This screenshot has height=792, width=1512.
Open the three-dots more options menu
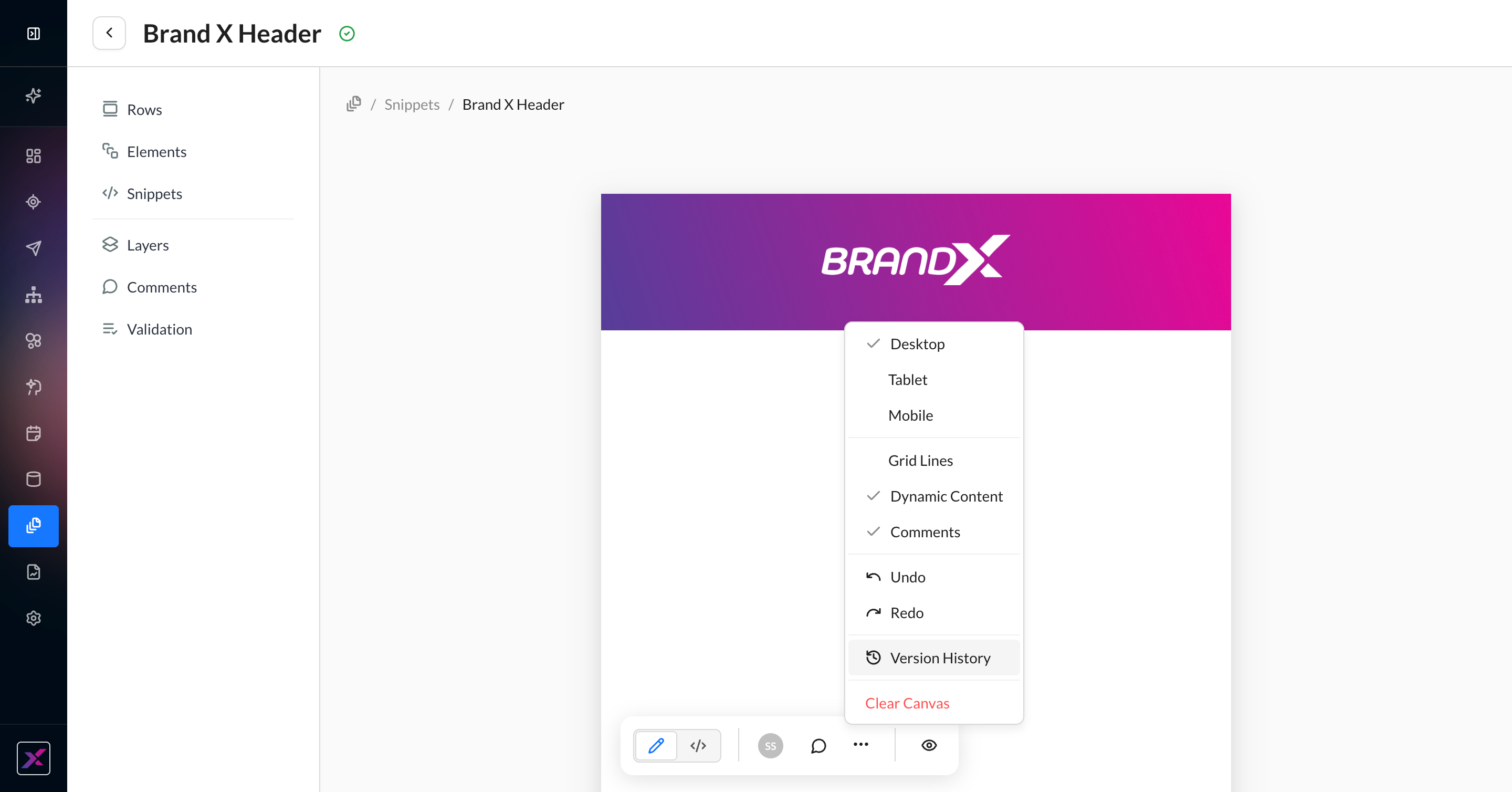tap(860, 744)
